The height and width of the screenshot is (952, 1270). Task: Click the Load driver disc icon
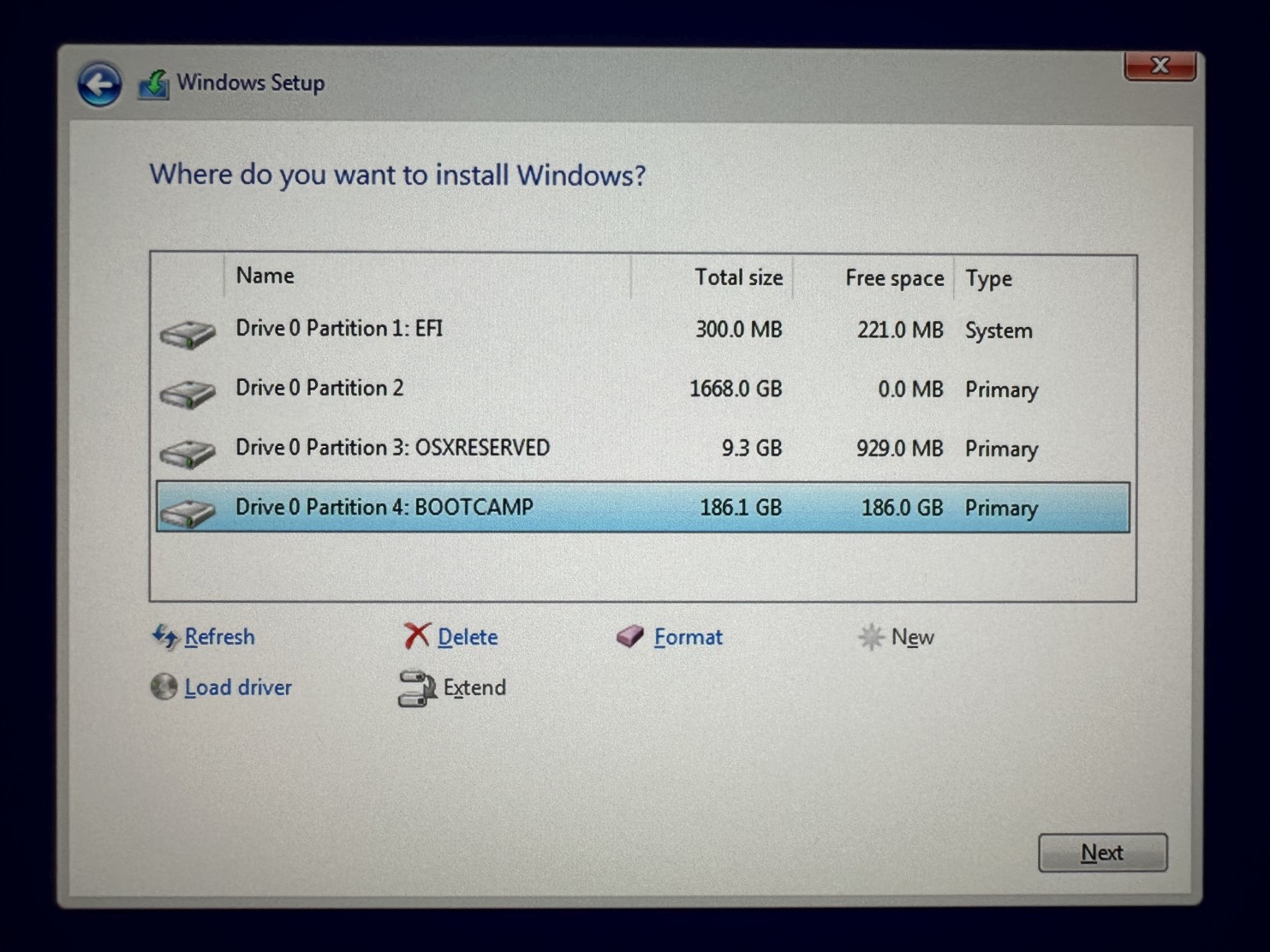[x=164, y=687]
